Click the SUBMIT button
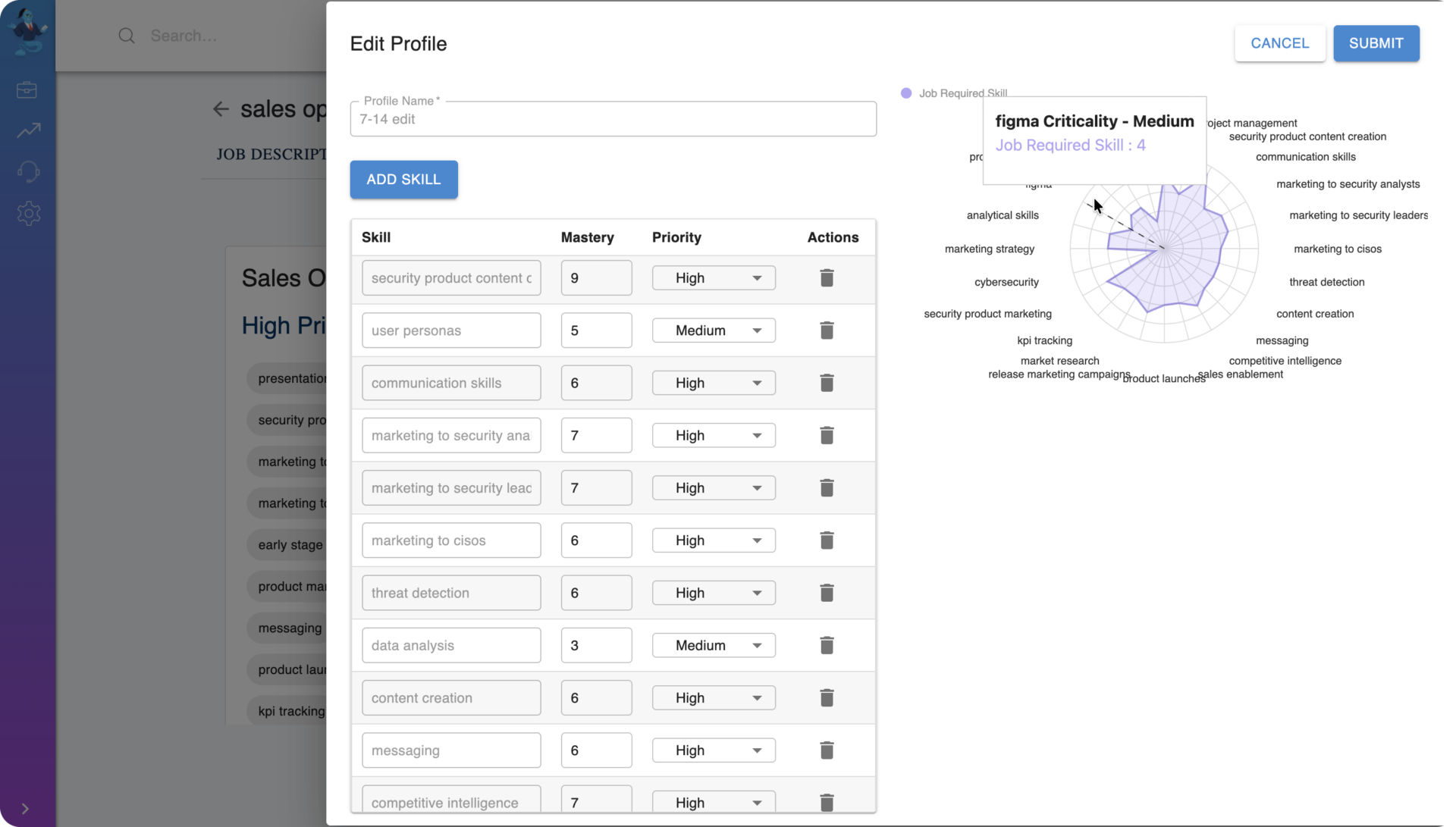 pyautogui.click(x=1376, y=43)
